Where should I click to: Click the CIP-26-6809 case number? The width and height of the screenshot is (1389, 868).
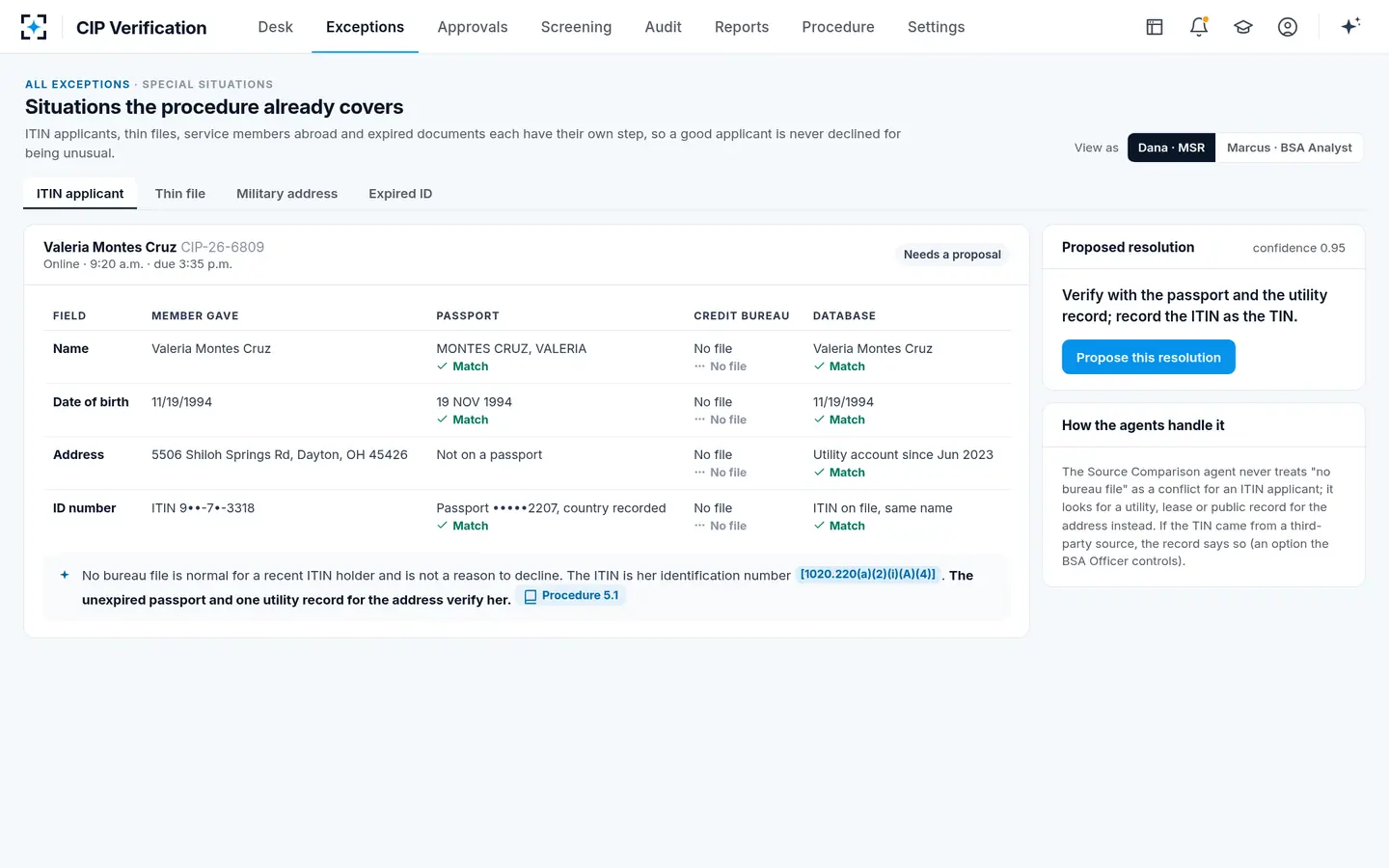click(223, 247)
